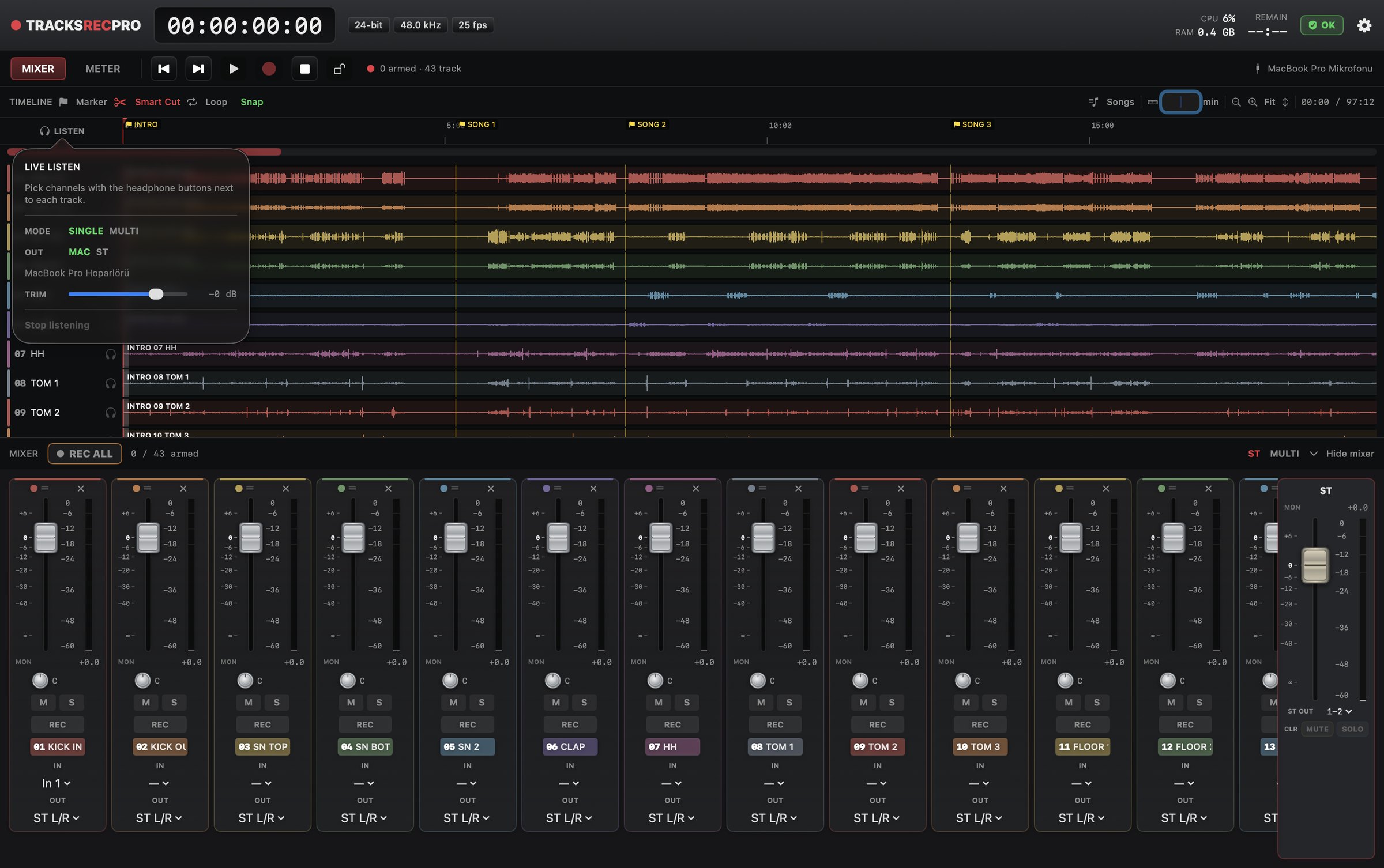Open the settings gear icon
The height and width of the screenshot is (868, 1384).
[1364, 25]
